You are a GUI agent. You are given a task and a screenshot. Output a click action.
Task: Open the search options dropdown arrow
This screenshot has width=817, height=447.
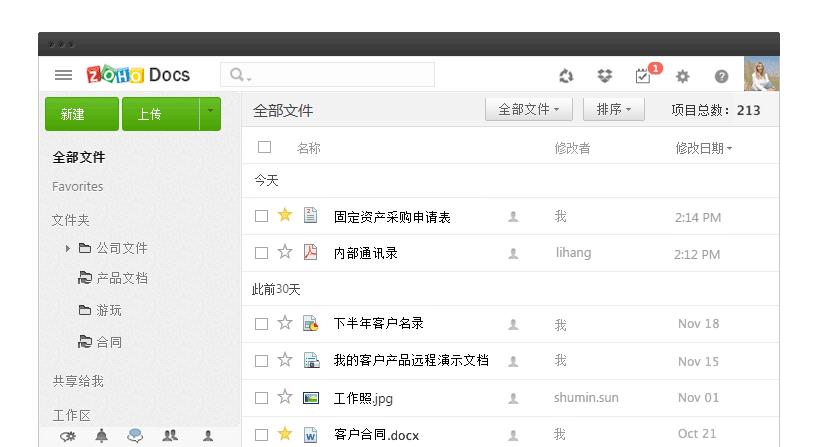[x=250, y=79]
